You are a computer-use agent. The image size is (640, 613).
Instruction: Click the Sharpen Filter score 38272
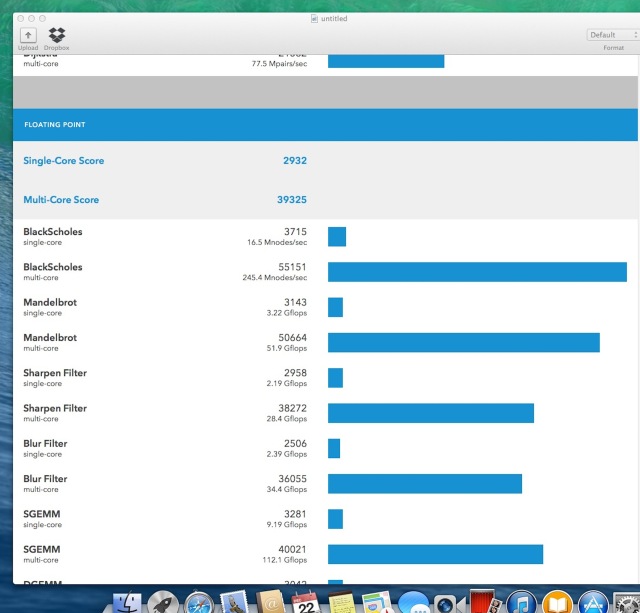pyautogui.click(x=292, y=408)
